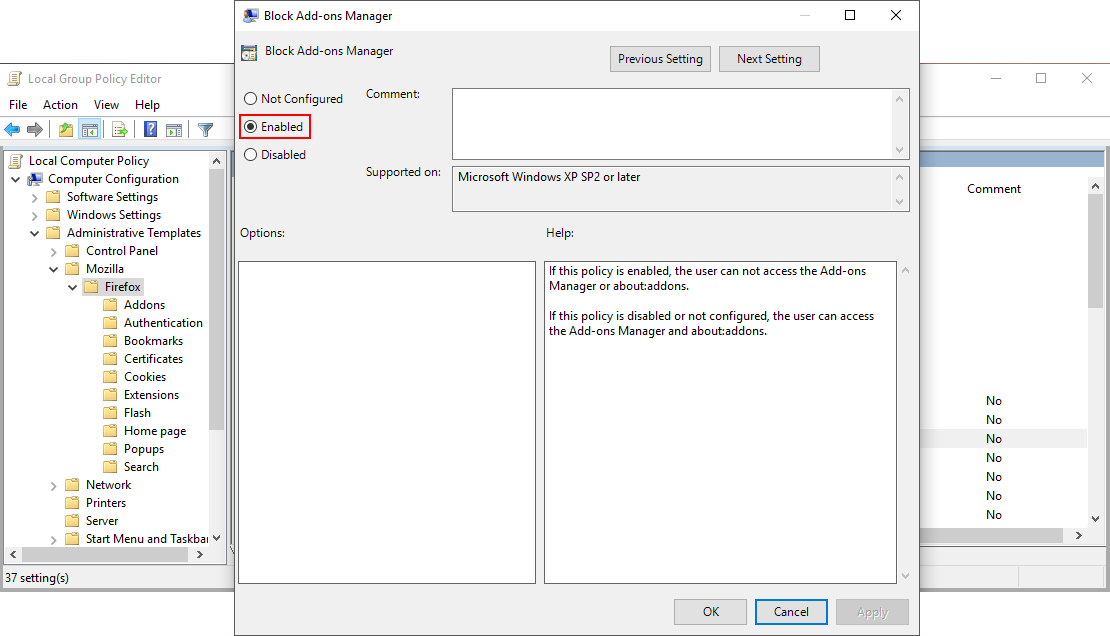This screenshot has width=1110, height=636.
Task: Select the Popups tree item
Action: [x=144, y=449]
